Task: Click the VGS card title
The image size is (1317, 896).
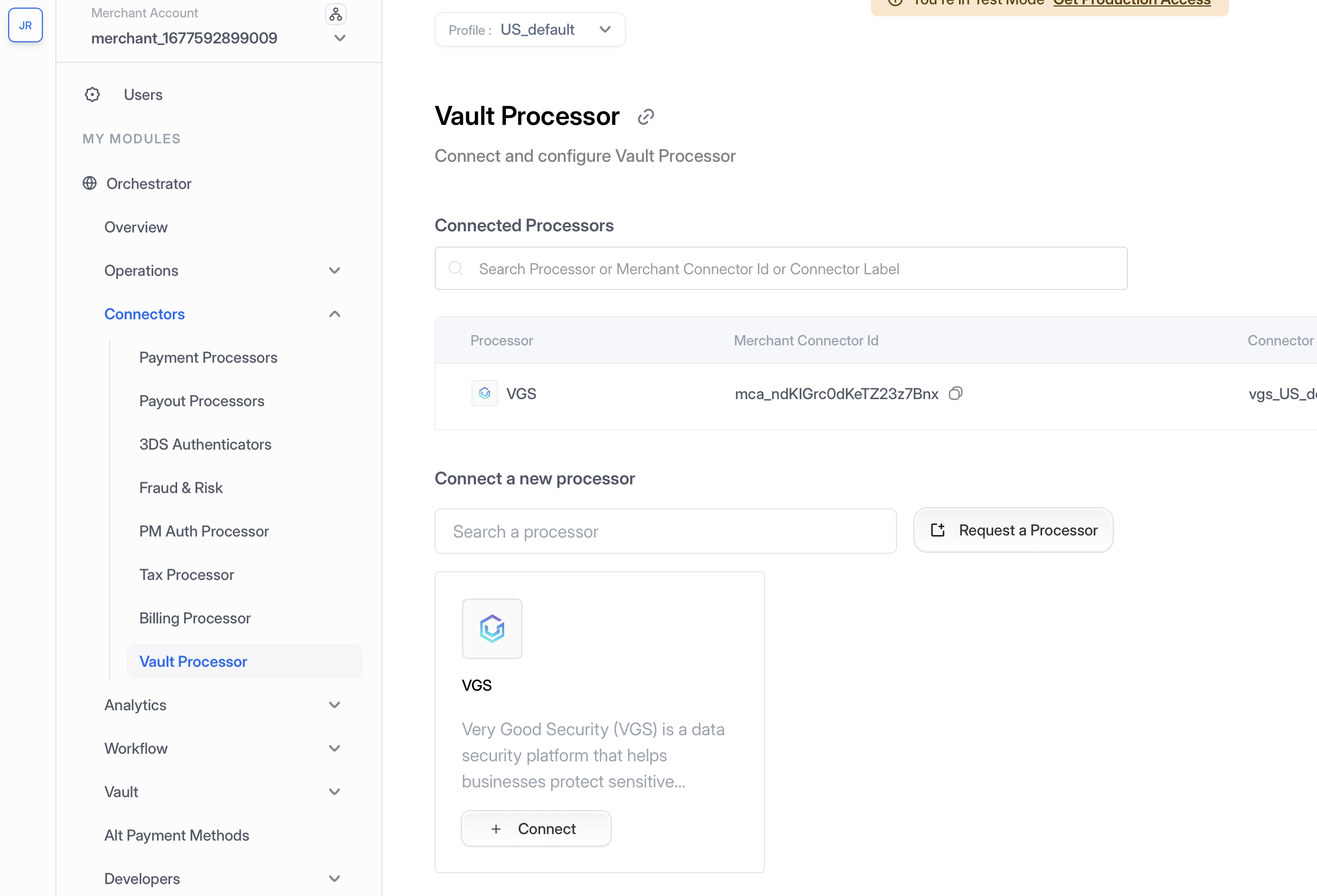Action: click(476, 685)
